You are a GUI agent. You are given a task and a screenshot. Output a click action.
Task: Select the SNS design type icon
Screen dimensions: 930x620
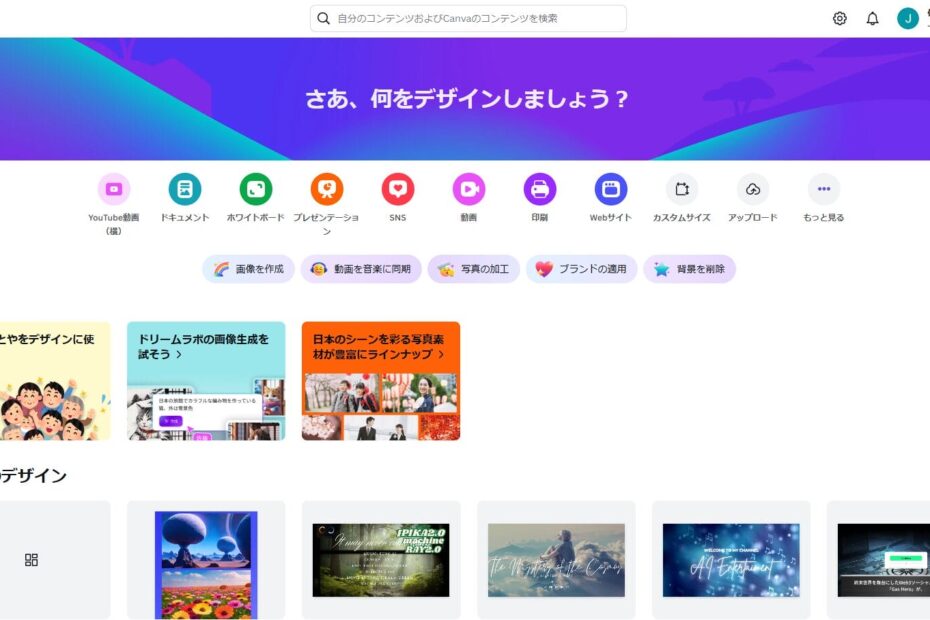pos(396,190)
